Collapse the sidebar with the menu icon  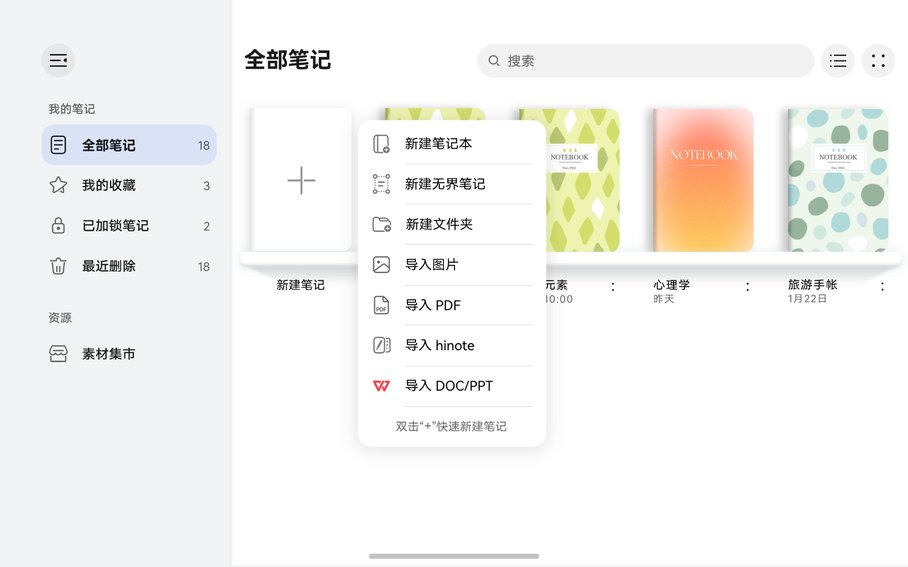58,60
